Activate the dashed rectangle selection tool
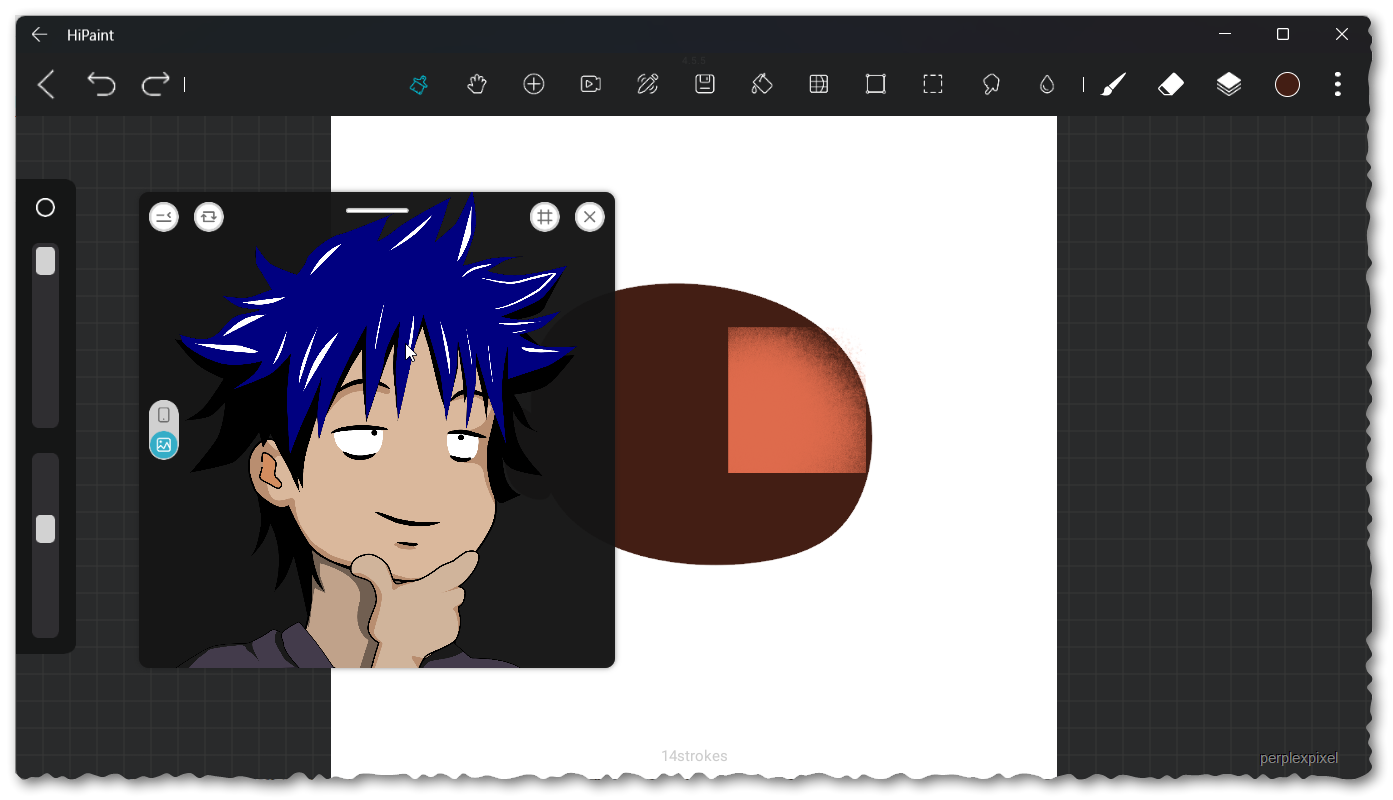 [x=933, y=84]
